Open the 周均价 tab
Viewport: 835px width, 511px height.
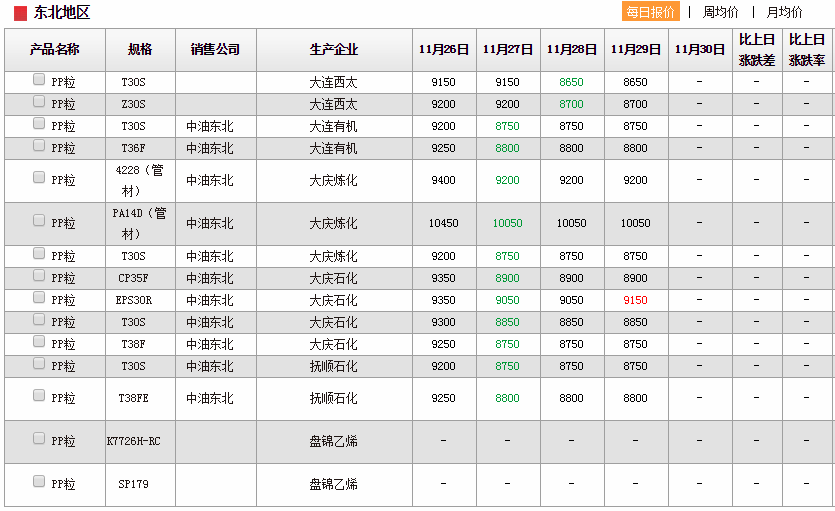[x=720, y=12]
